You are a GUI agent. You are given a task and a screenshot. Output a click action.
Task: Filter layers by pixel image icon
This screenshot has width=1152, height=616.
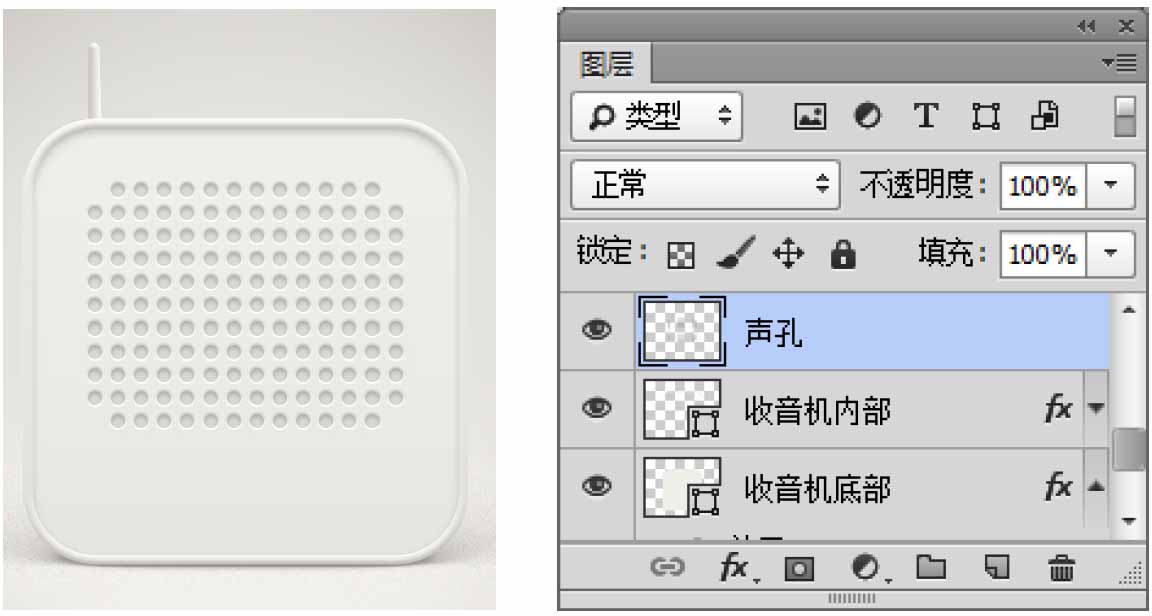810,117
